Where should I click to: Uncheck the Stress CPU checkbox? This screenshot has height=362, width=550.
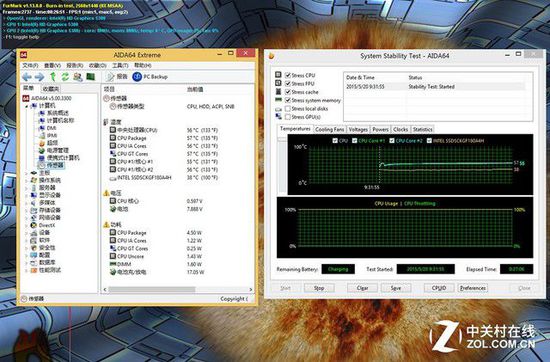coord(288,75)
